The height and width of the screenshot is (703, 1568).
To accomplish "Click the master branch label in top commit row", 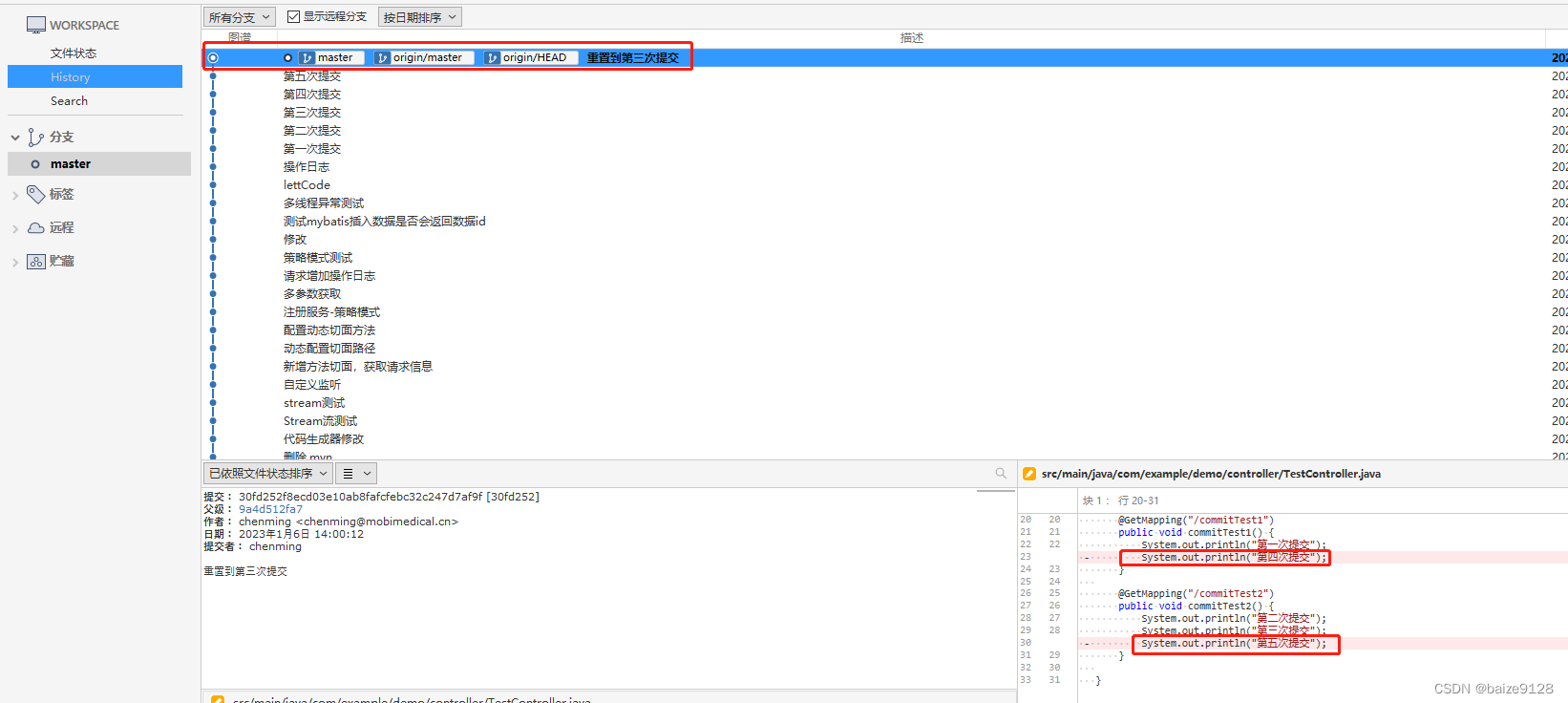I will 331,57.
